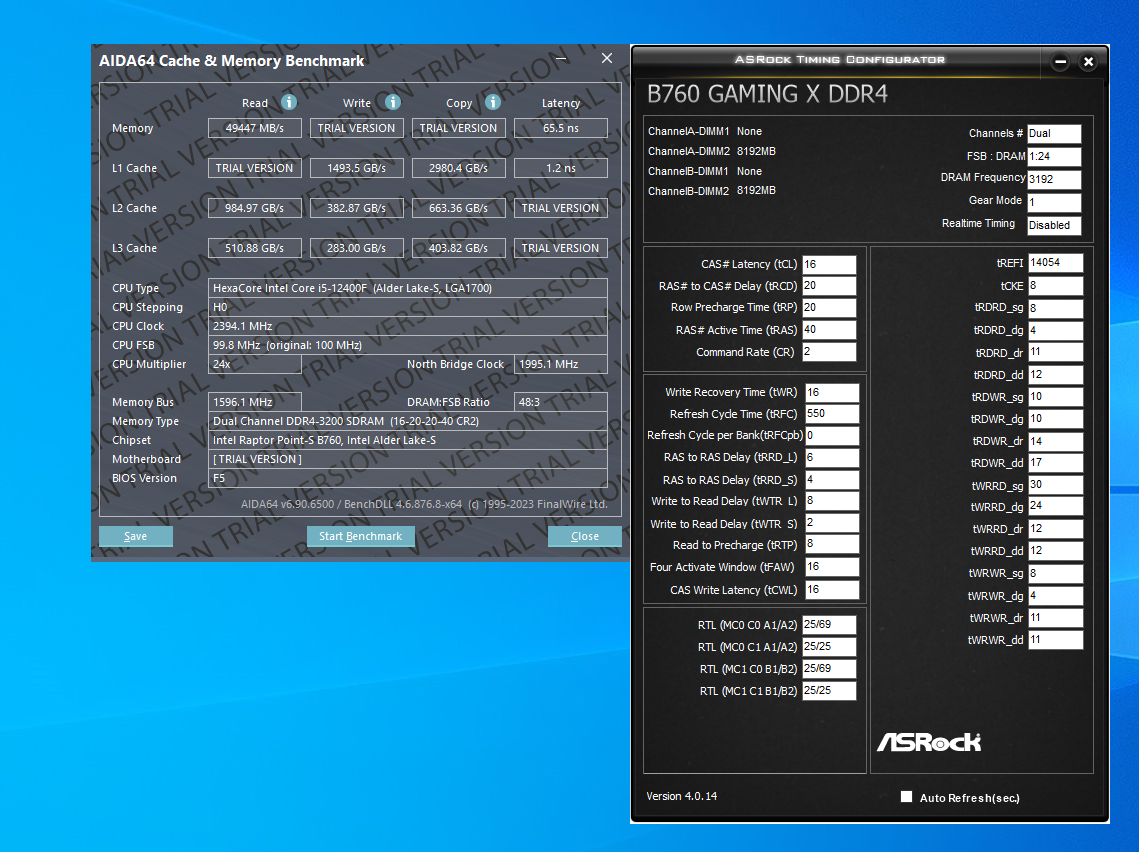Click the CAS Write Latency (tCWL) field
The height and width of the screenshot is (852, 1139).
pos(832,590)
